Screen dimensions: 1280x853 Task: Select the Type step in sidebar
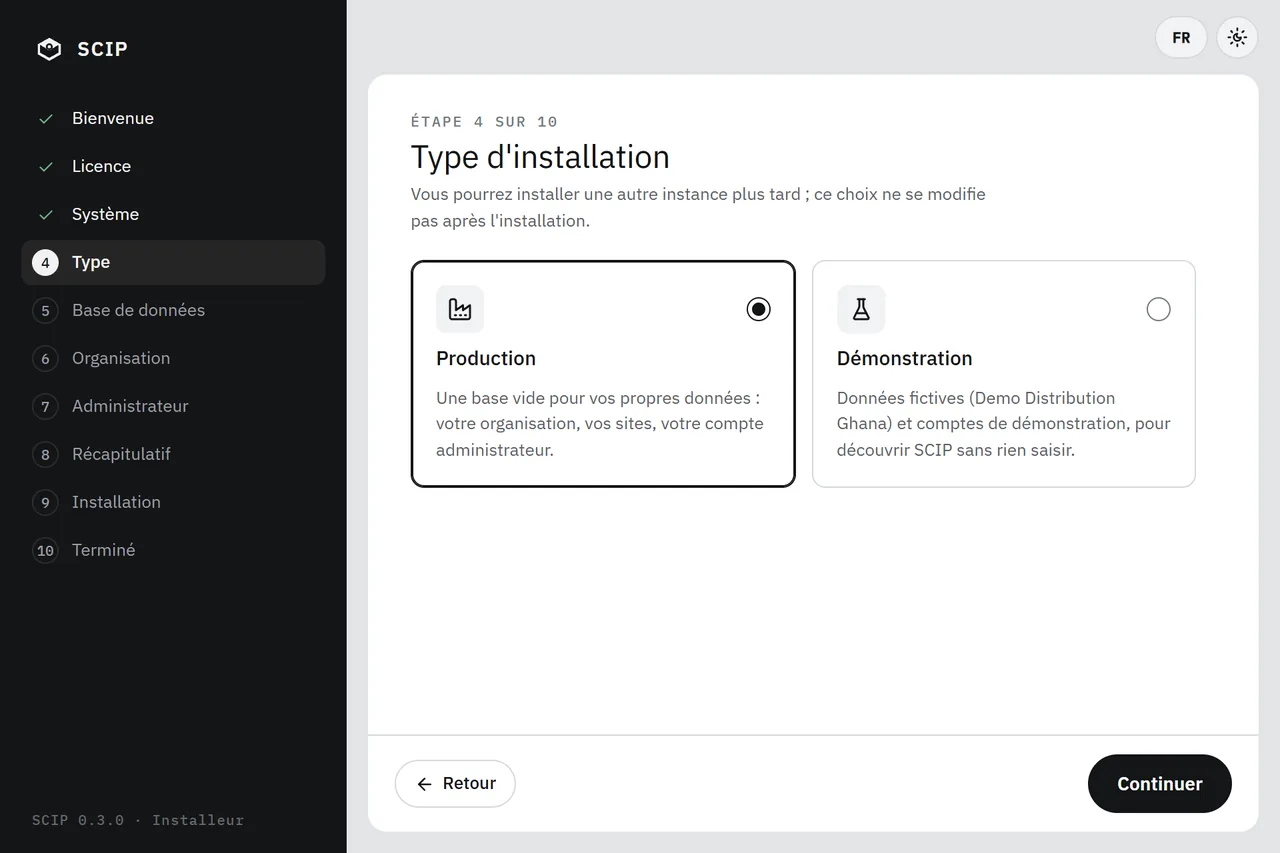click(x=173, y=262)
